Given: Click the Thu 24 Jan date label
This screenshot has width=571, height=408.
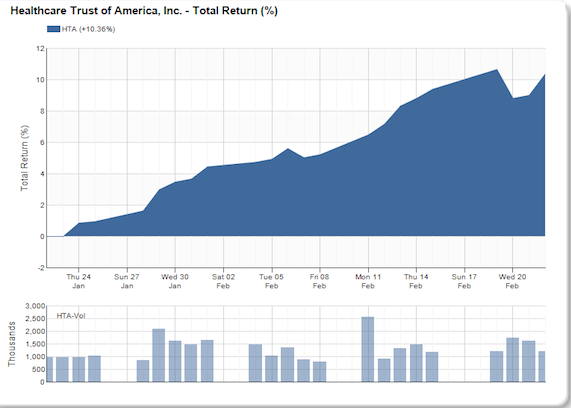Looking at the screenshot, I should tap(78, 281).
